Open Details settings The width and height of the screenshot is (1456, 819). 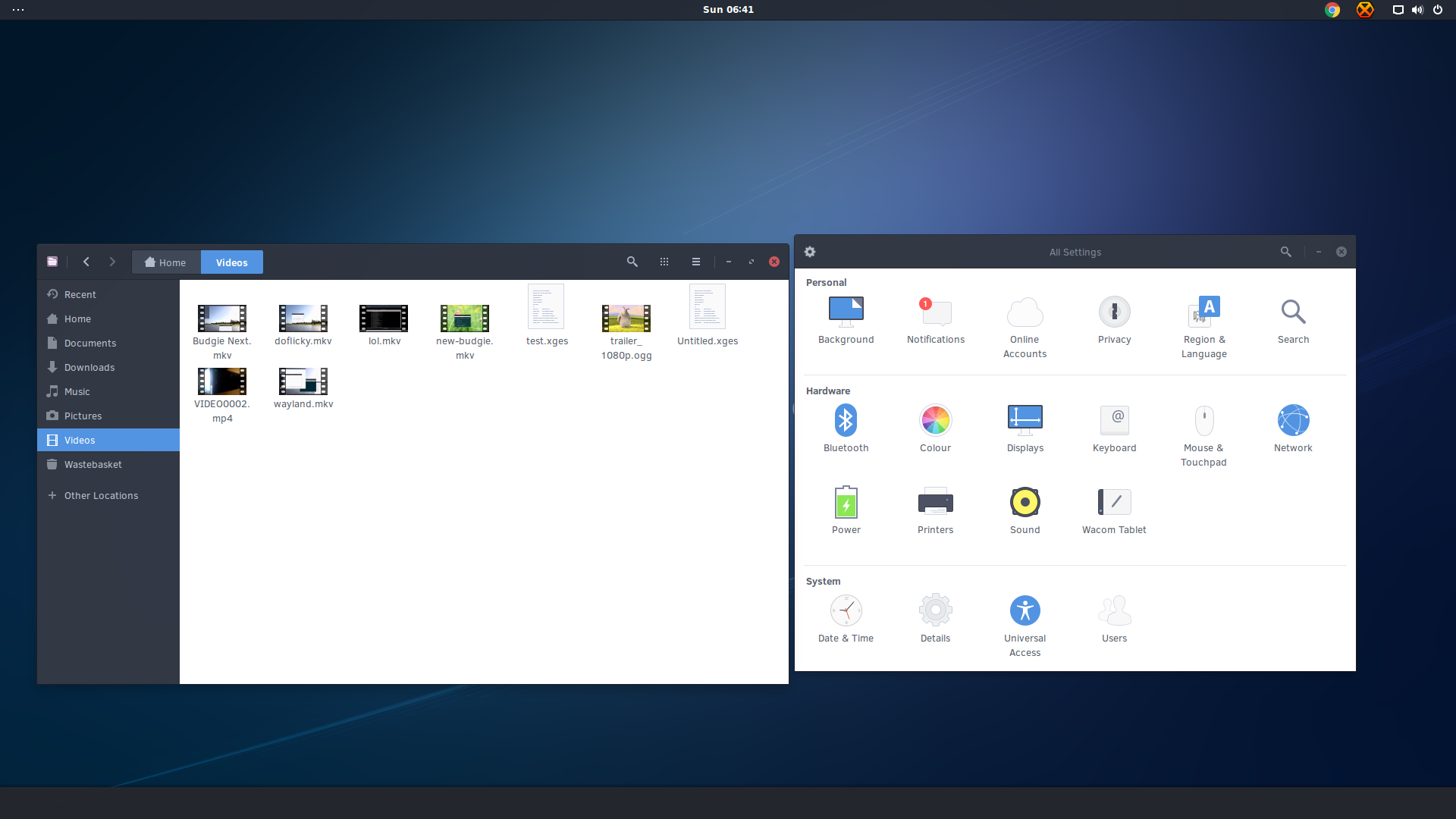935,620
